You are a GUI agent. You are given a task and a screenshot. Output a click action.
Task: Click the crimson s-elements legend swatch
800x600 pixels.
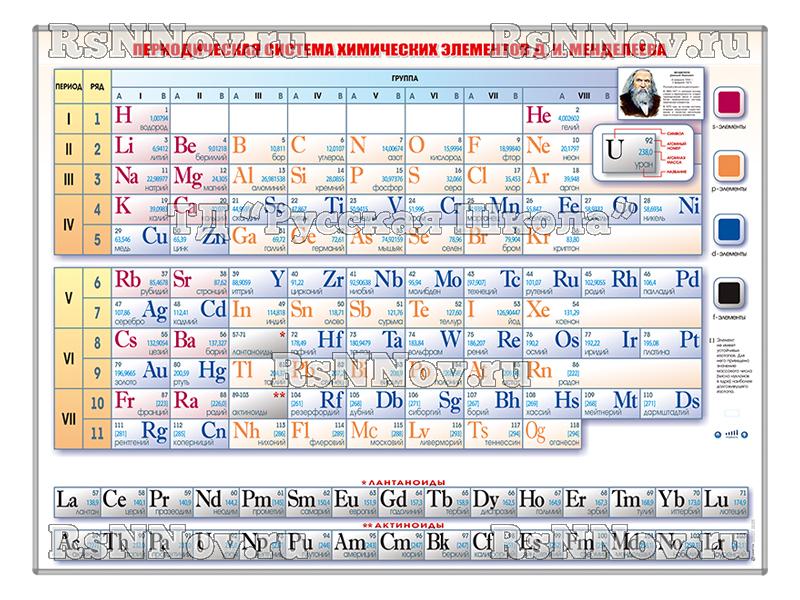[729, 102]
